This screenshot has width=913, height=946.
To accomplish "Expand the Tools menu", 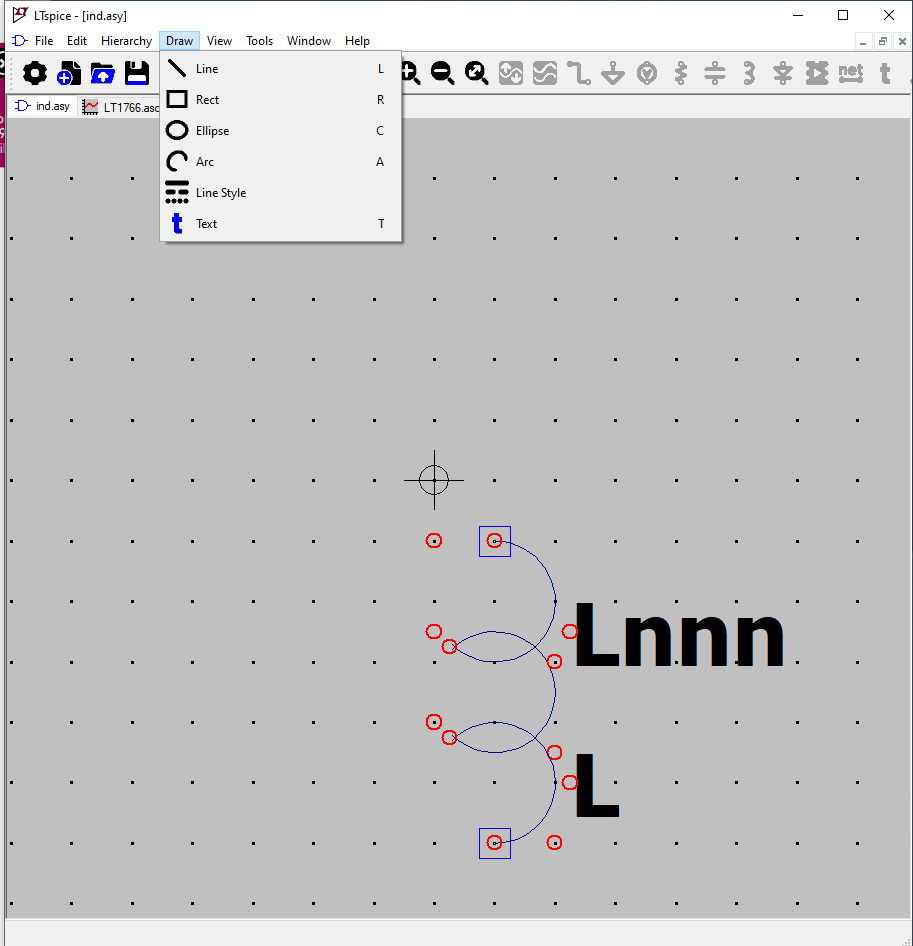I will pos(259,41).
